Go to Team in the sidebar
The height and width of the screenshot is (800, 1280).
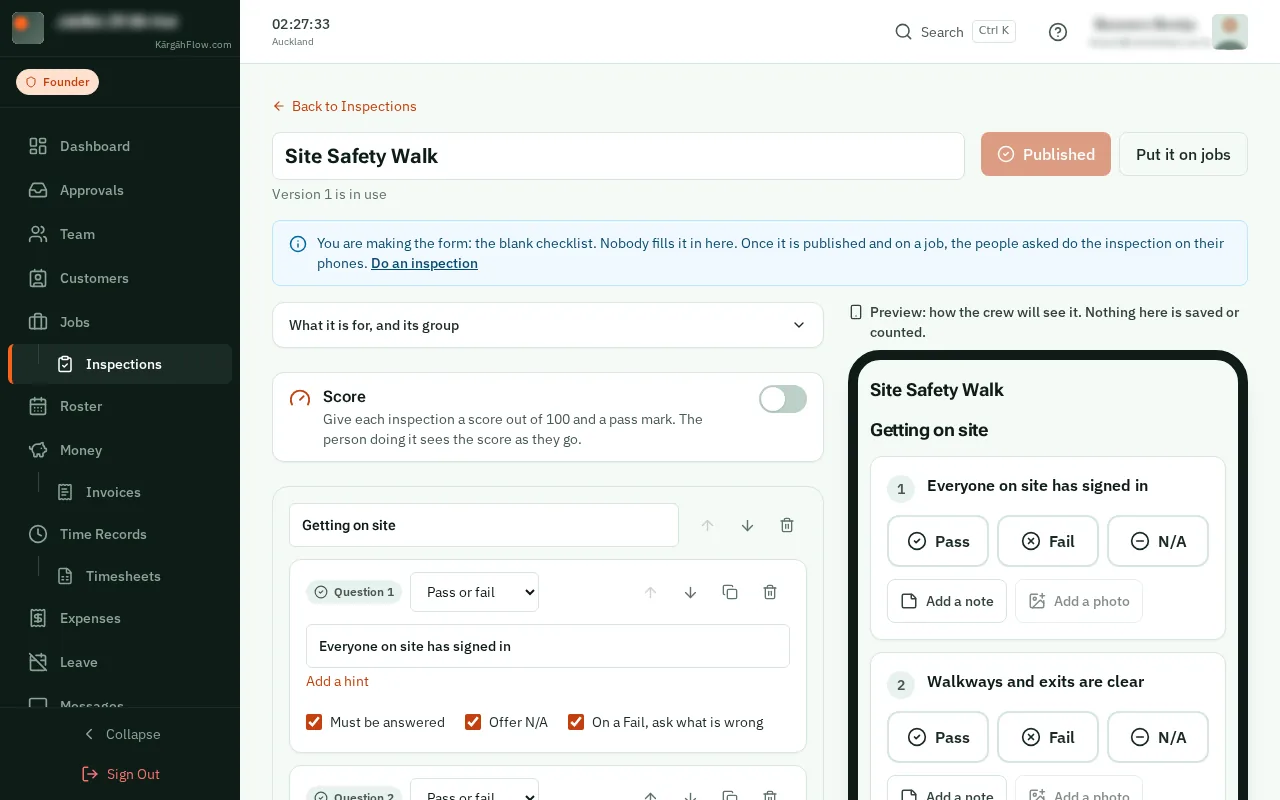tap(120, 234)
